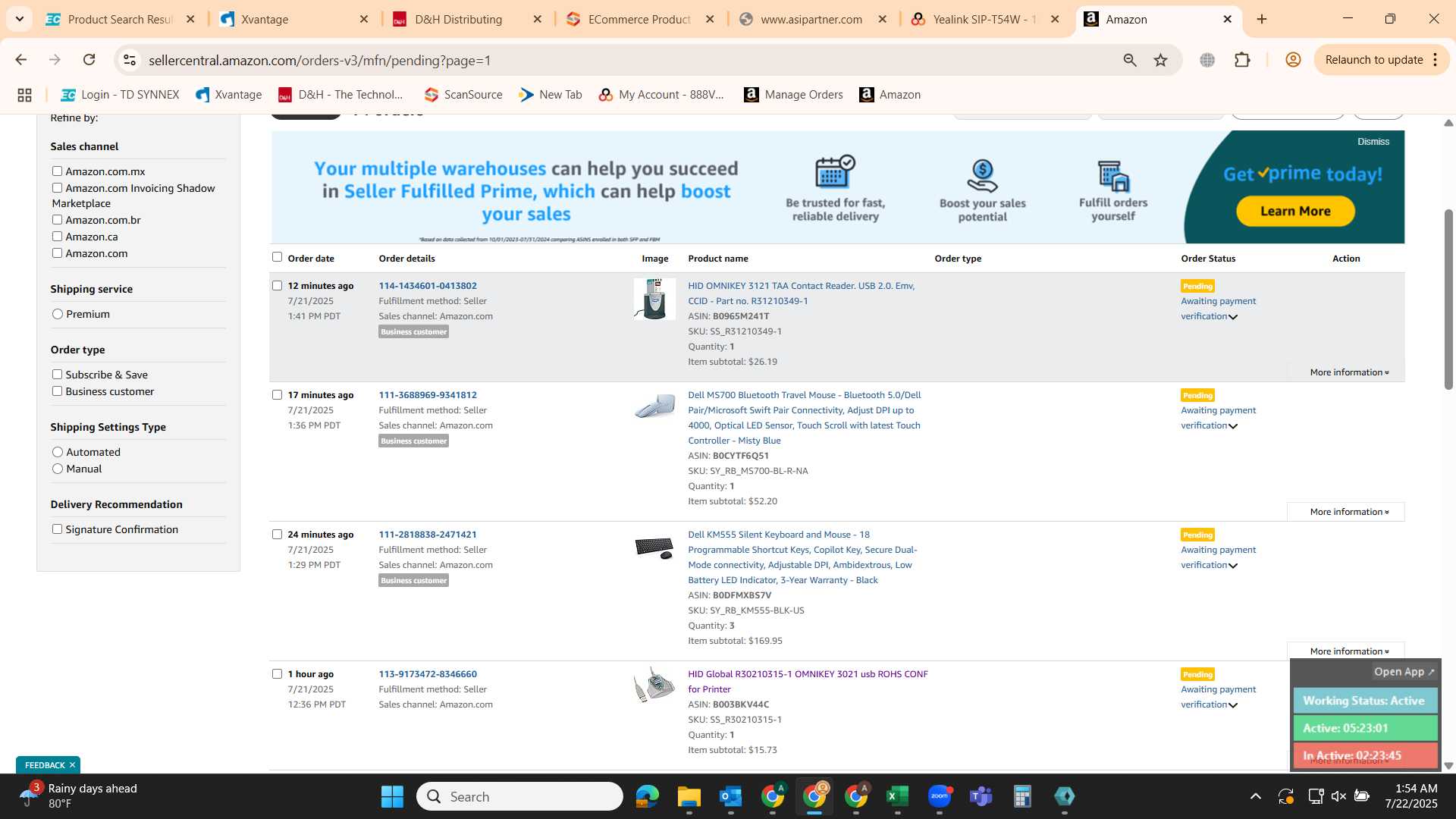The height and width of the screenshot is (819, 1456).
Task: Expand More information for order 114-1434601-0413802
Action: coord(1349,372)
